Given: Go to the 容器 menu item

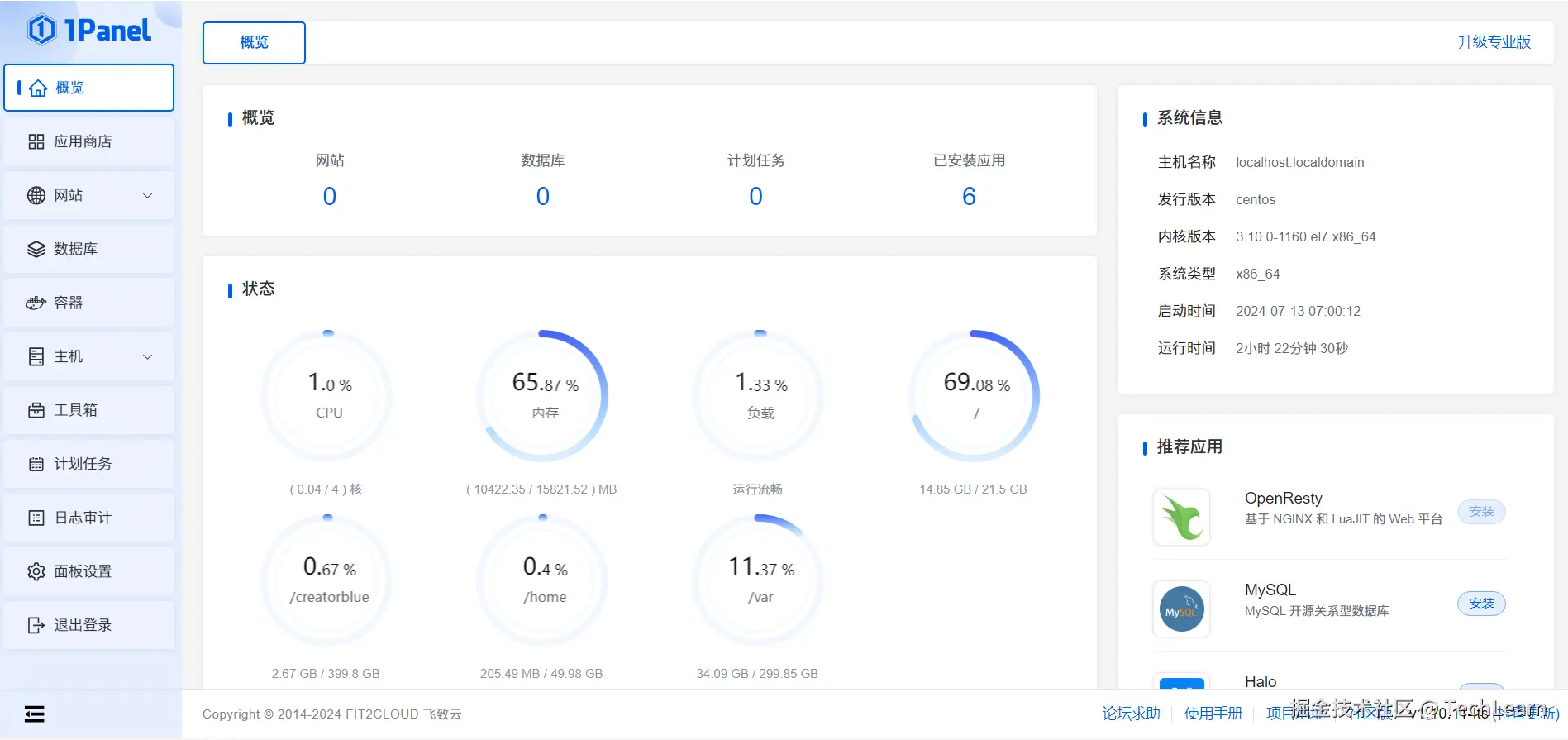Looking at the screenshot, I should 89,303.
